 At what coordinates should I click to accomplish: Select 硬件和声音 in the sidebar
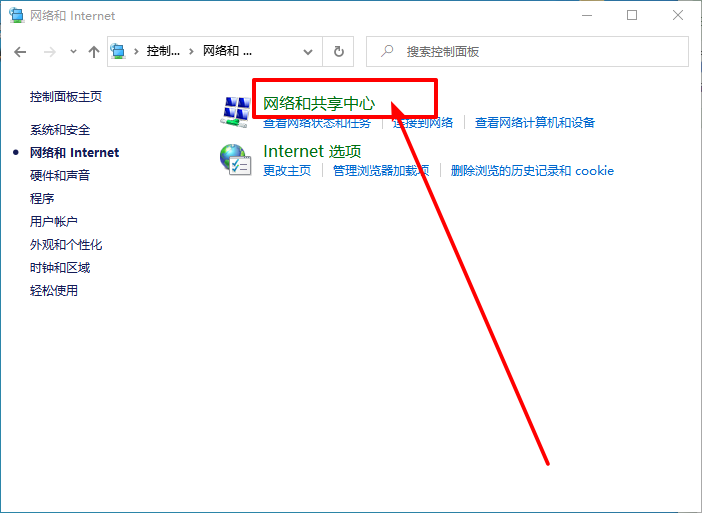(60, 176)
